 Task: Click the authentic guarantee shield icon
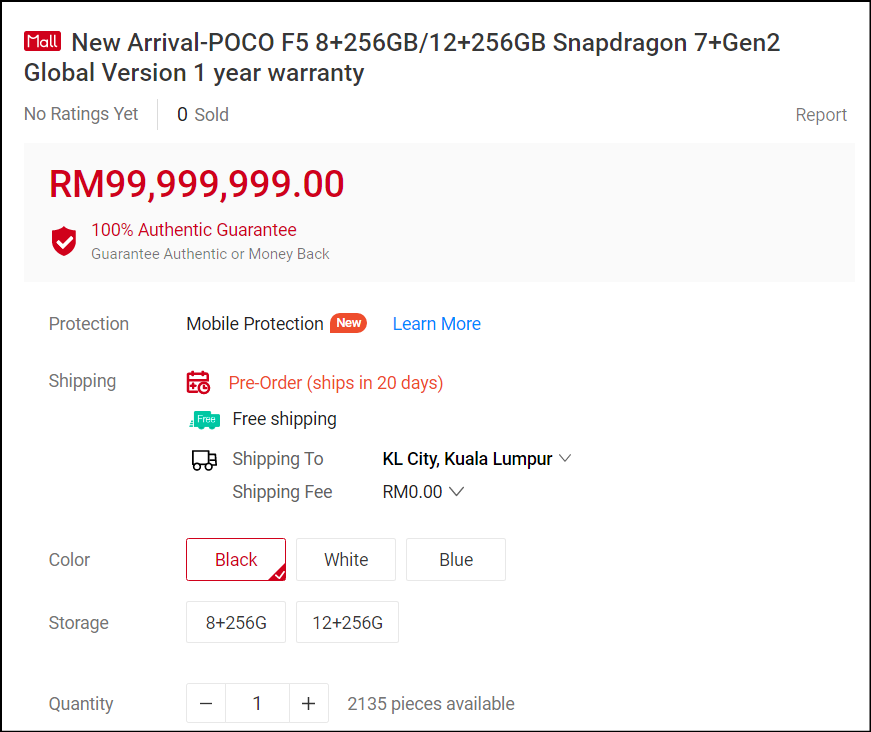pyautogui.click(x=64, y=241)
